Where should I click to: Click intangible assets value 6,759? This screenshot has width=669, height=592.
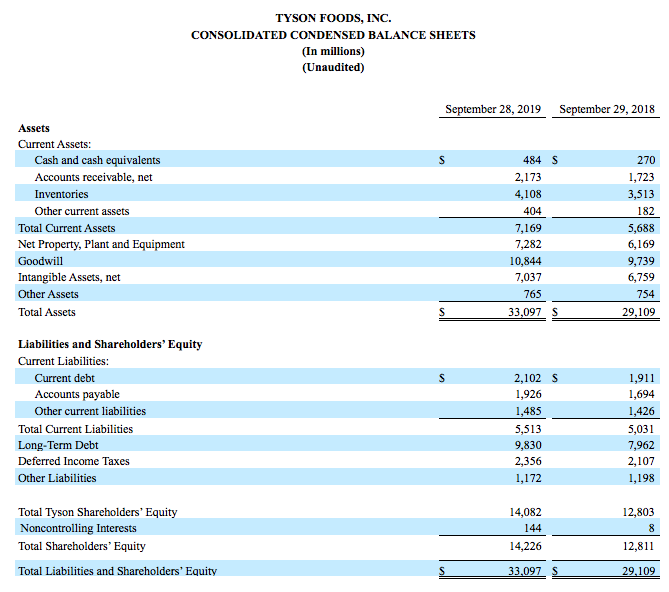641,278
